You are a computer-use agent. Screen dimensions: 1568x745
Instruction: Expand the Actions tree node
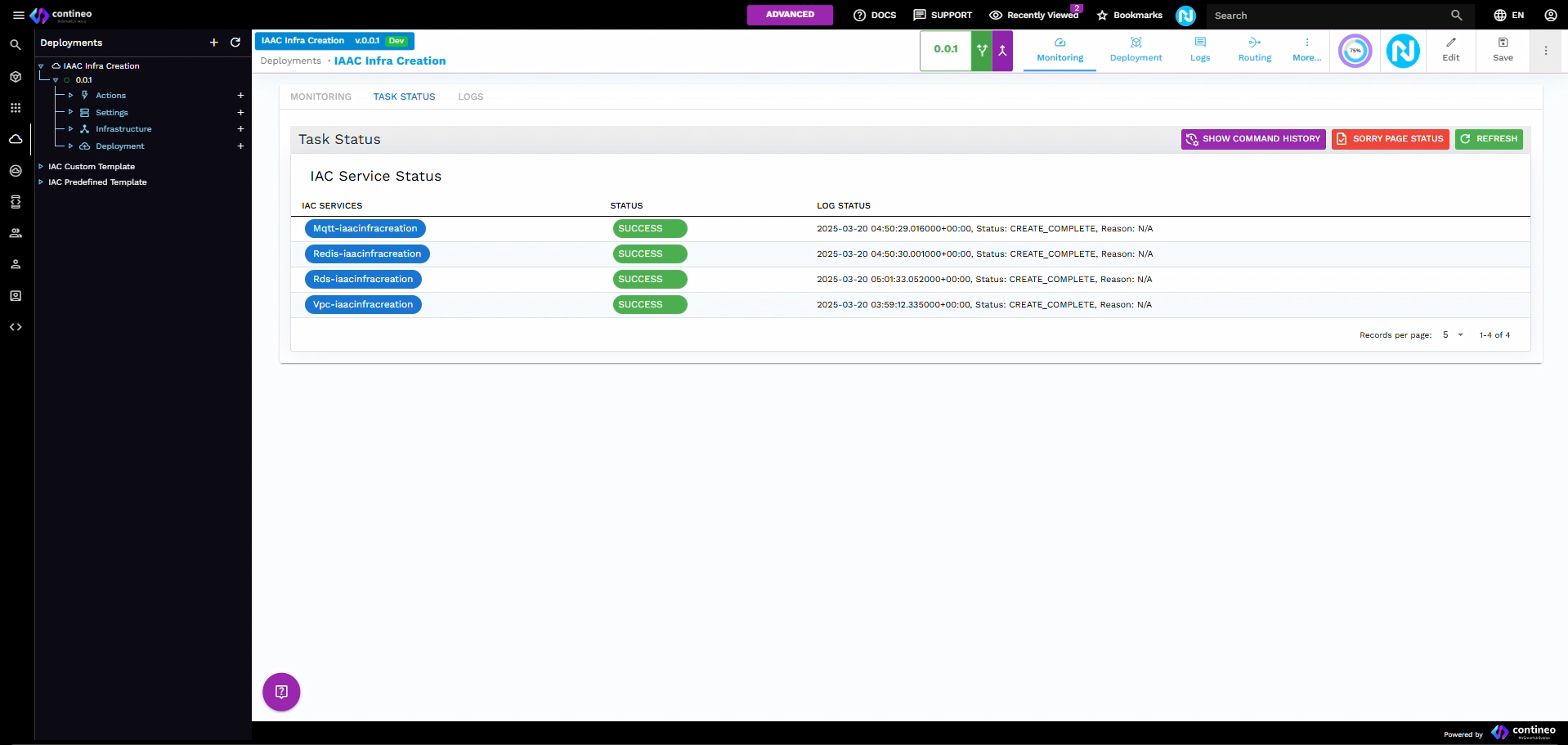tap(71, 96)
